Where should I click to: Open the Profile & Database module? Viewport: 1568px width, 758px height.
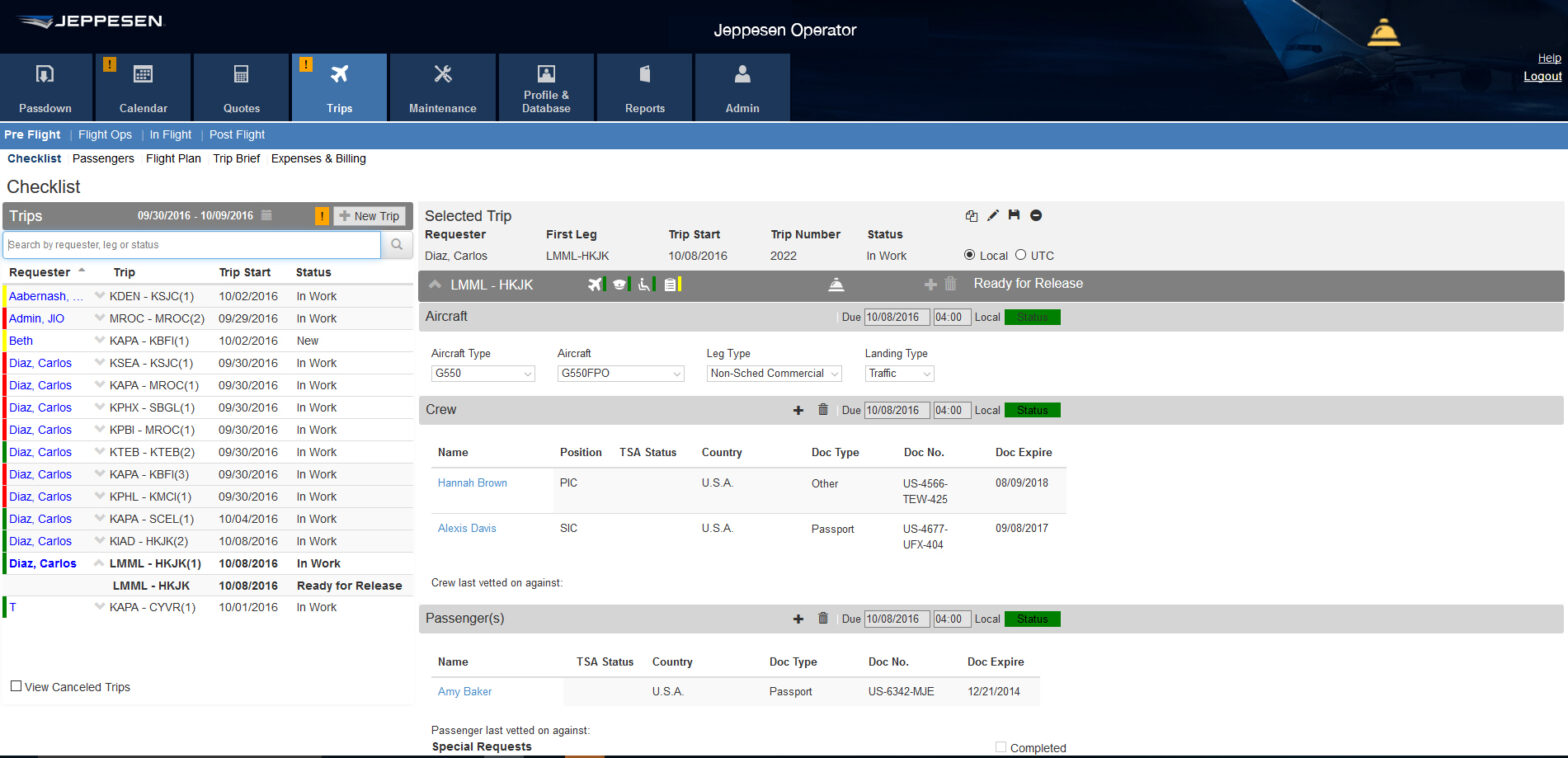pyautogui.click(x=546, y=87)
